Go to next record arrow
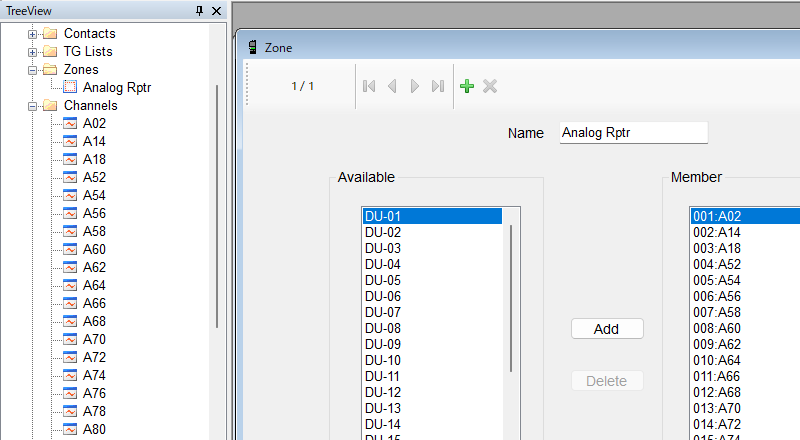Viewport: 800px width, 440px height. coord(415,87)
